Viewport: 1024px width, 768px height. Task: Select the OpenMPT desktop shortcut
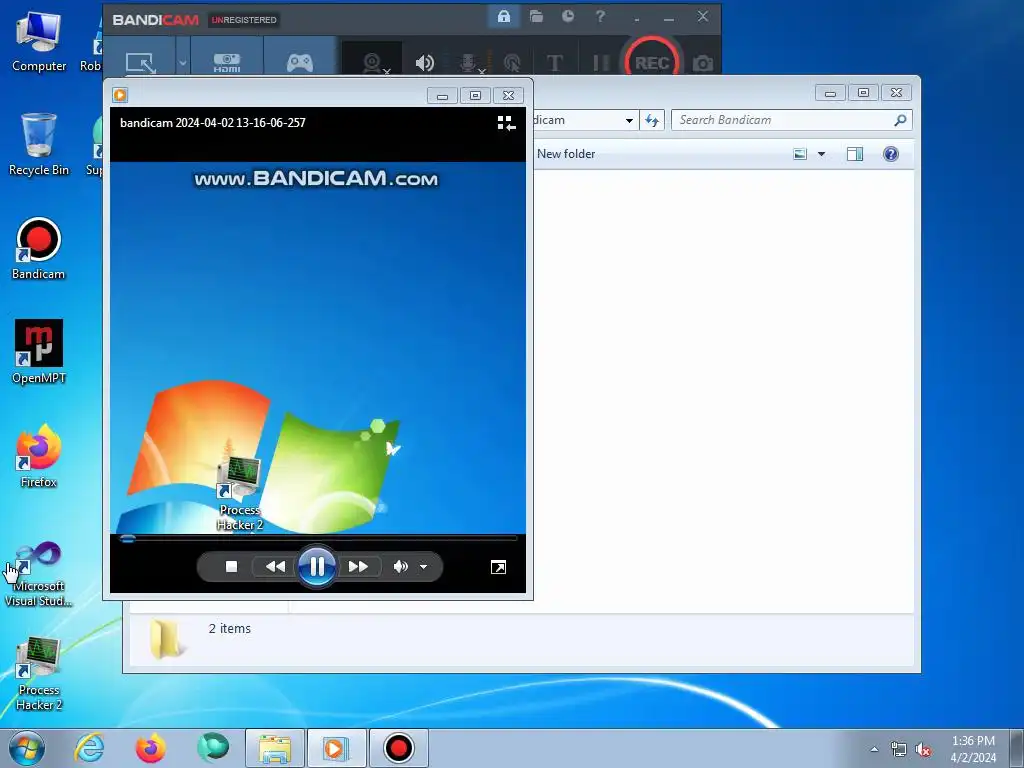[39, 352]
